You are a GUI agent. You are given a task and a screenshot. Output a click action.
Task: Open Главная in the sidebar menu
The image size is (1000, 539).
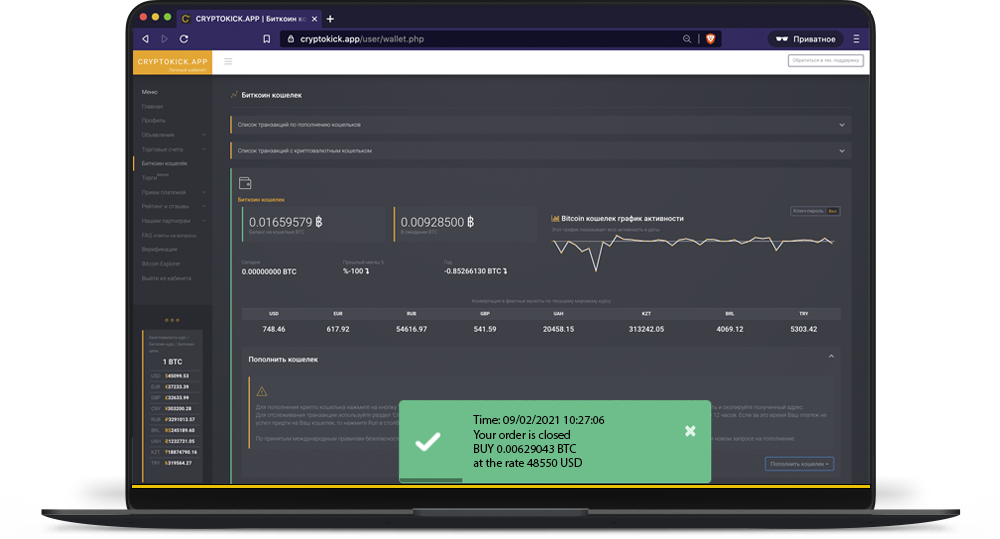[152, 107]
